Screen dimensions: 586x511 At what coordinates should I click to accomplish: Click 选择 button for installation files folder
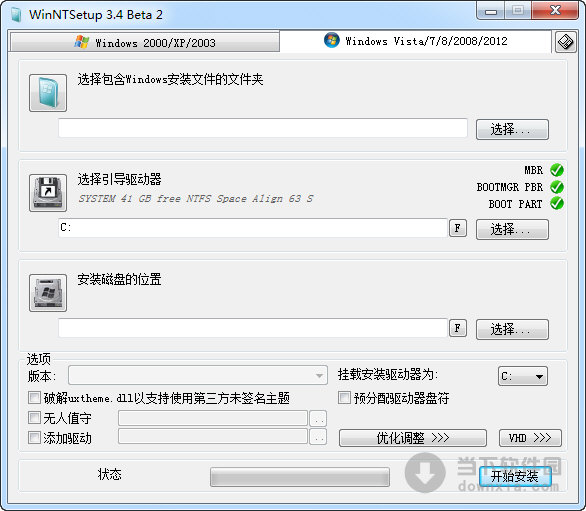click(512, 129)
